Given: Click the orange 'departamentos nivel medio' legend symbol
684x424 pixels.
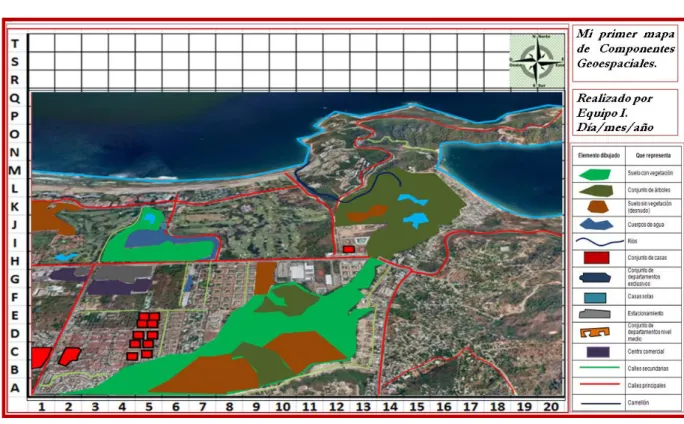Looking at the screenshot, I should [595, 332].
